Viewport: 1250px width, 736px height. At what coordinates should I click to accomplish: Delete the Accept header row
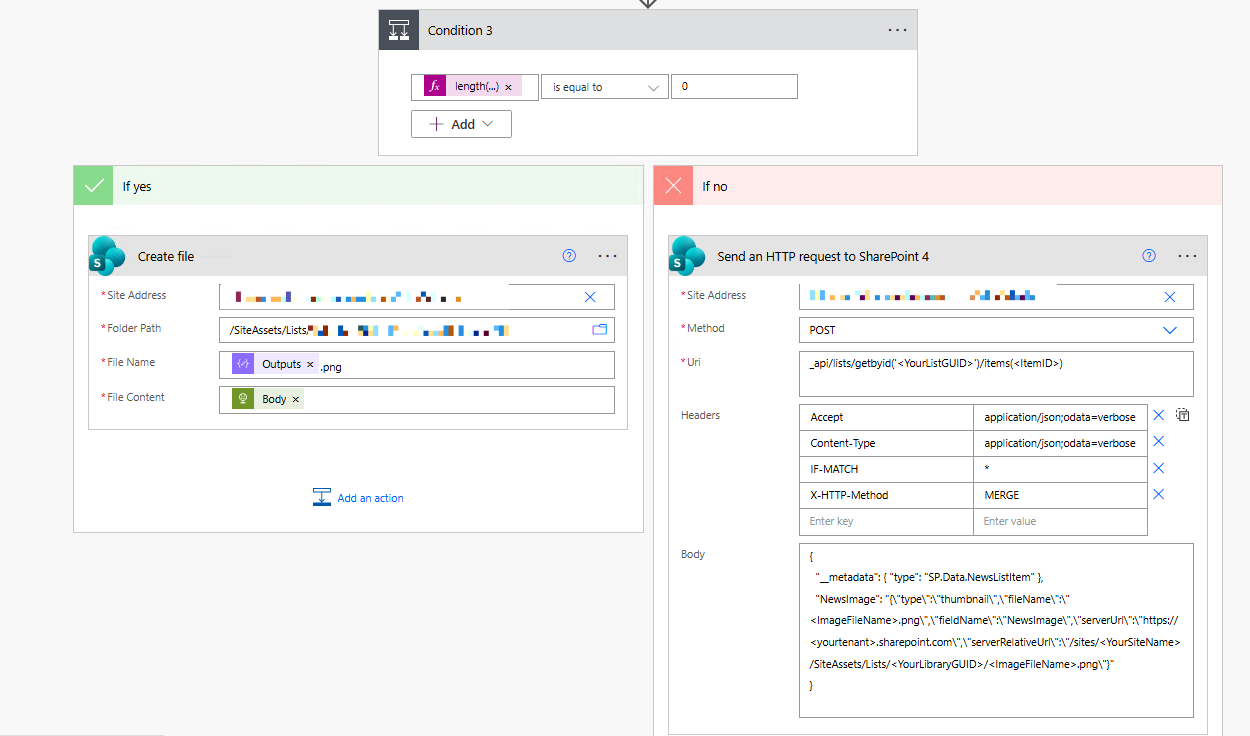(x=1159, y=416)
